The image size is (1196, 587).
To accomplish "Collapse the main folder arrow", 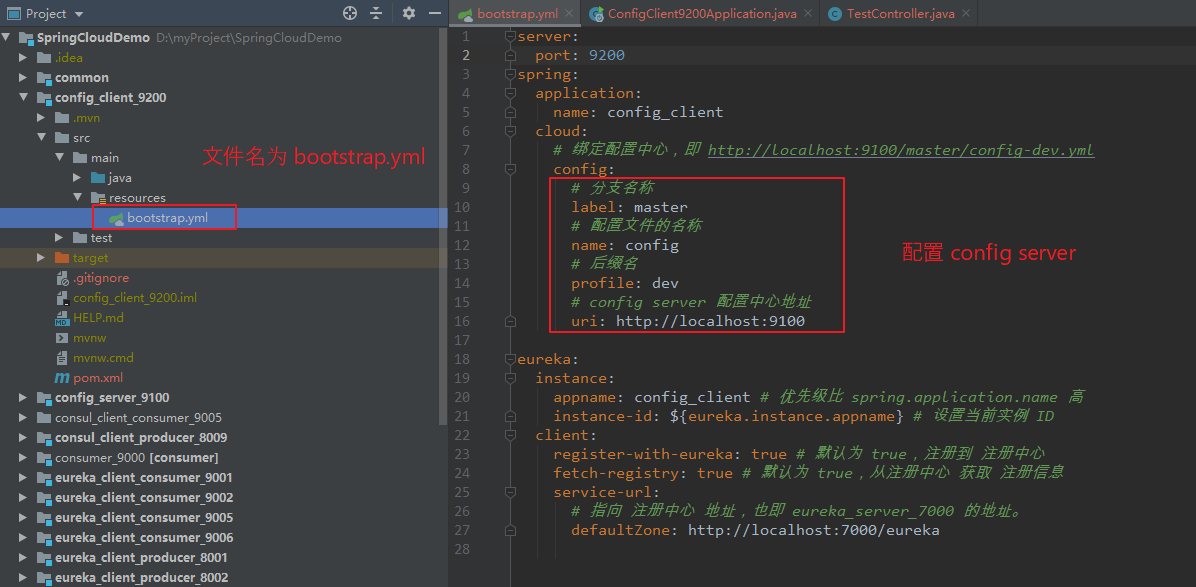I will [59, 157].
